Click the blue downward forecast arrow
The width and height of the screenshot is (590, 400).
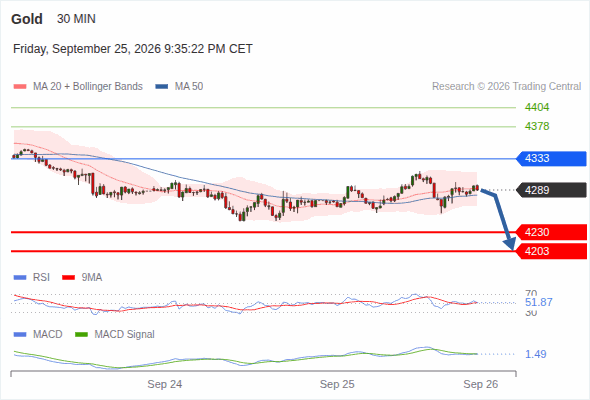coord(499,218)
